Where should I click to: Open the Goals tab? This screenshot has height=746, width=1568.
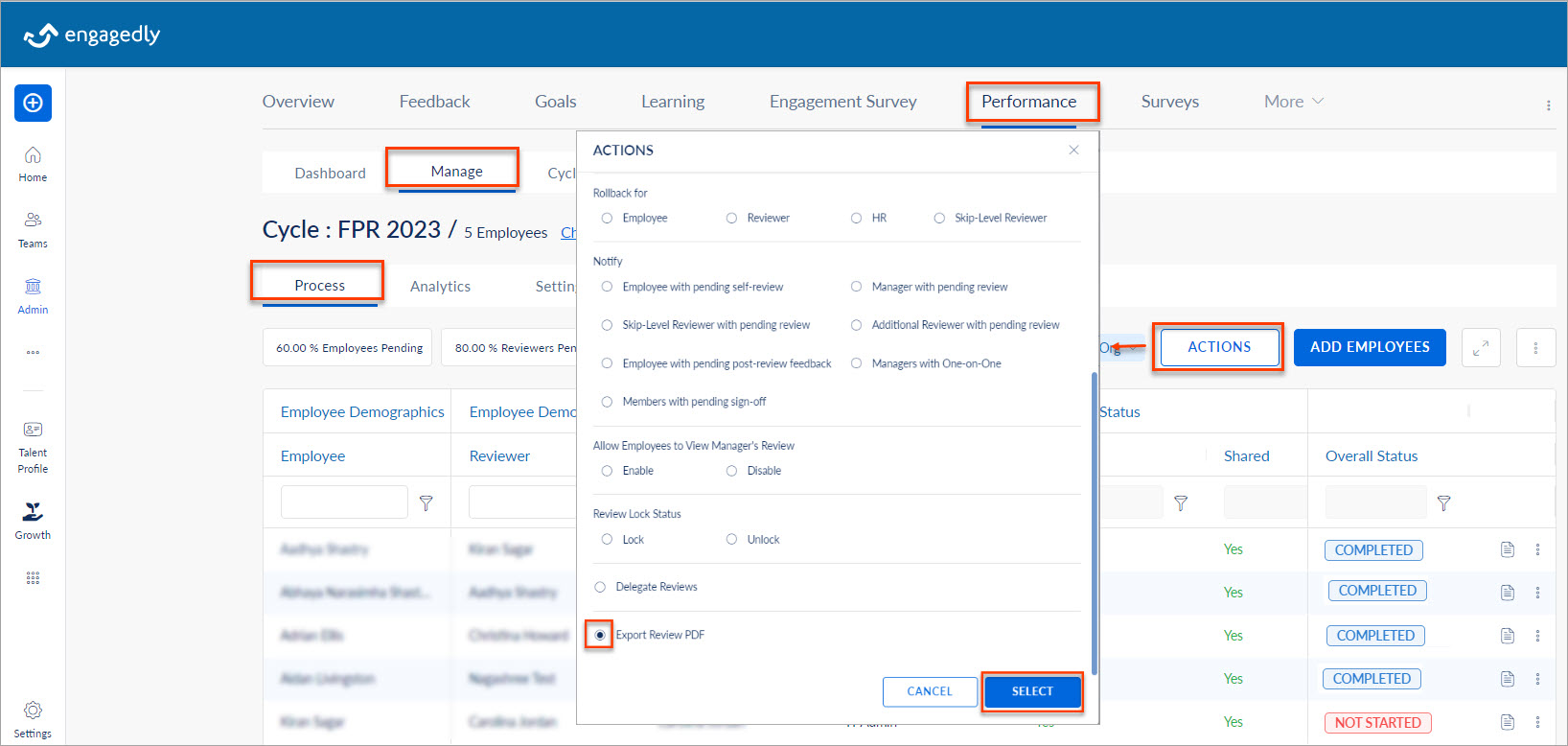coord(555,102)
